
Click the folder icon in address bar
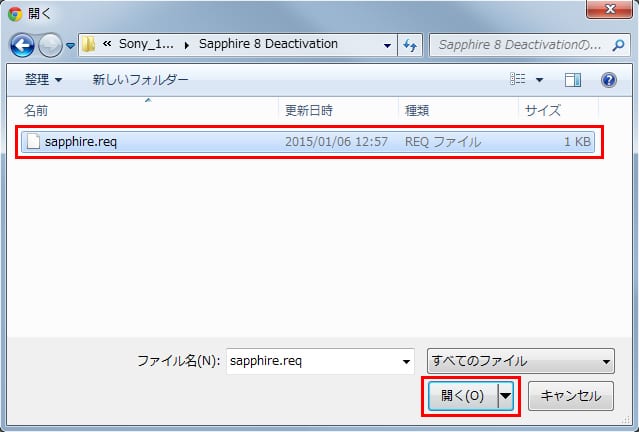(88, 44)
